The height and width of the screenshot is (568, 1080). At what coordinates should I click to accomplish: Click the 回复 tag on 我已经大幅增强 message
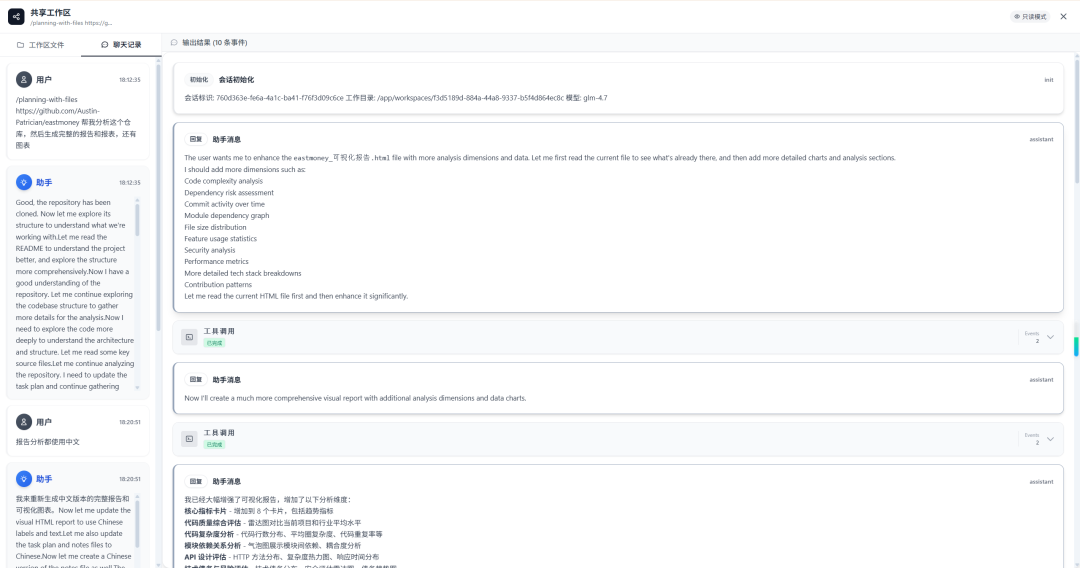tap(196, 481)
